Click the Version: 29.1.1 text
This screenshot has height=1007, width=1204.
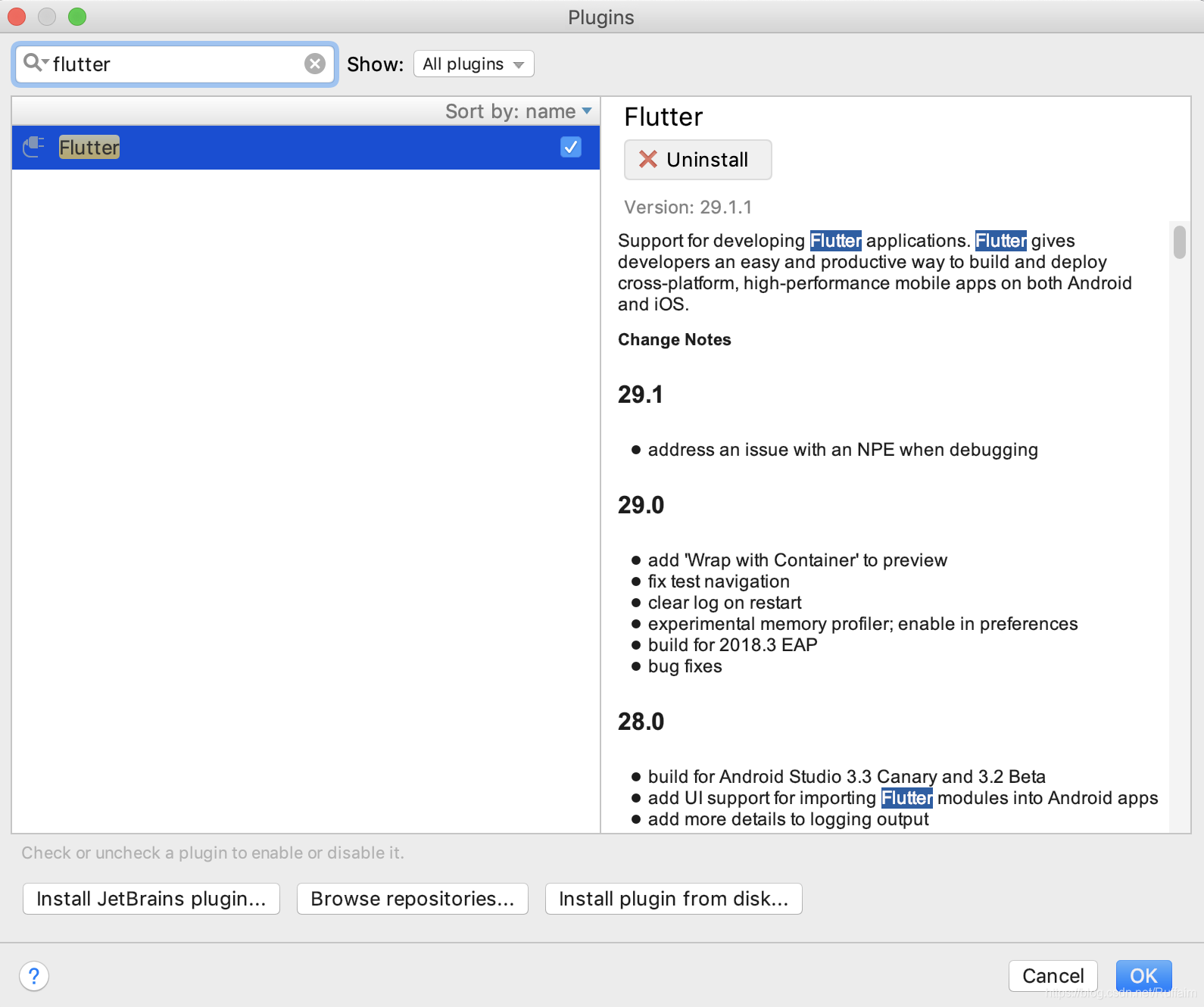(x=688, y=207)
